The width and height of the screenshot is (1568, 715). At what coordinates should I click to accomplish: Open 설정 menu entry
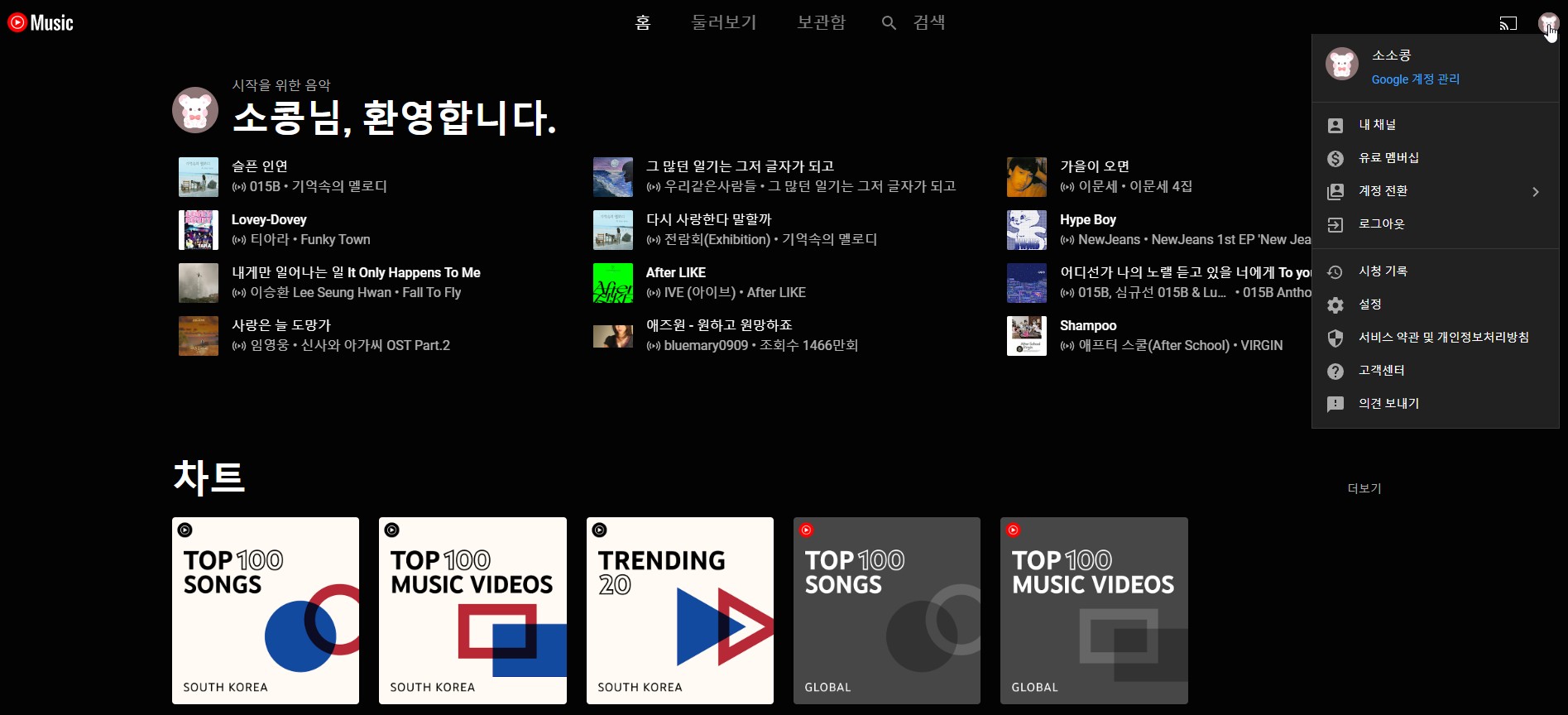pyautogui.click(x=1436, y=305)
